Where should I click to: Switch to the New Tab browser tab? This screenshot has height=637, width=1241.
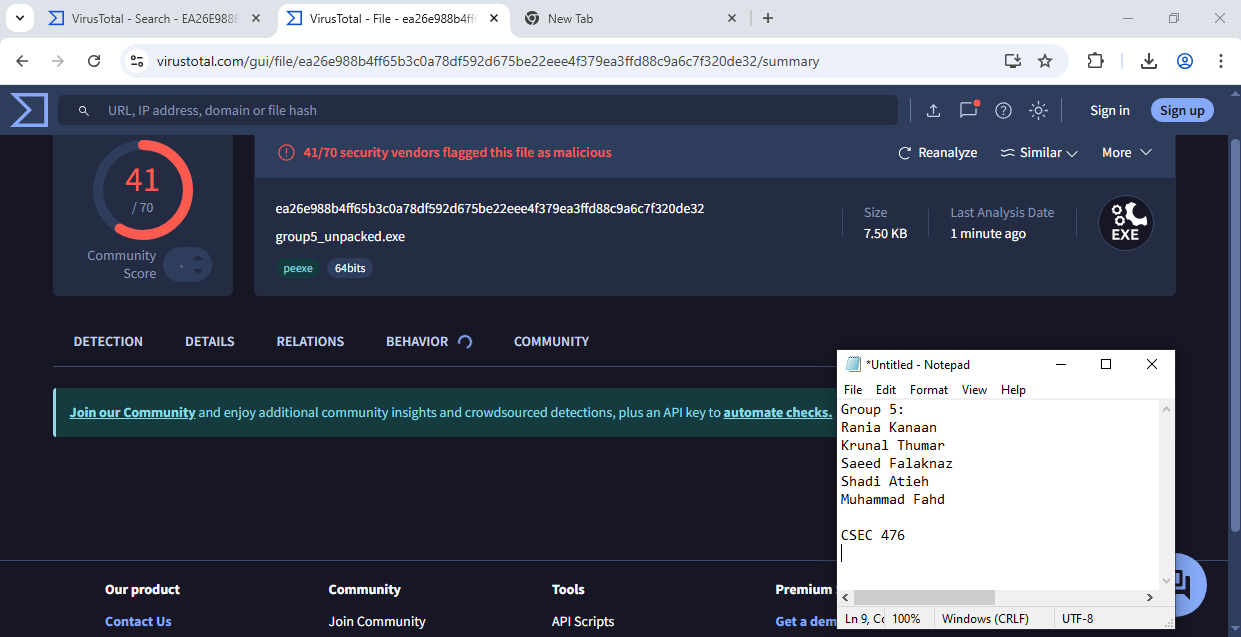click(x=631, y=18)
